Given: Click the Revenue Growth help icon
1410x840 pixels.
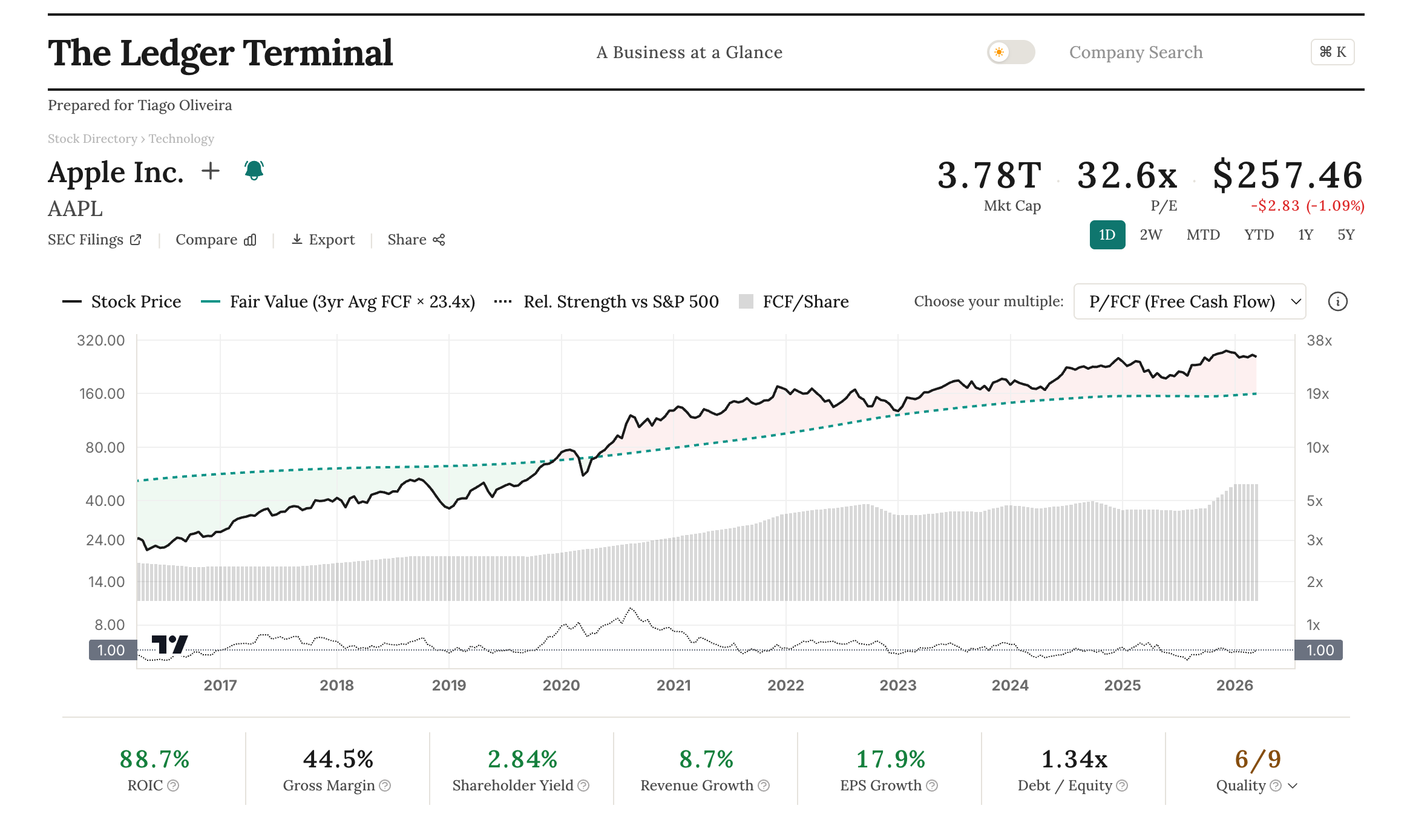Looking at the screenshot, I should click(x=764, y=786).
